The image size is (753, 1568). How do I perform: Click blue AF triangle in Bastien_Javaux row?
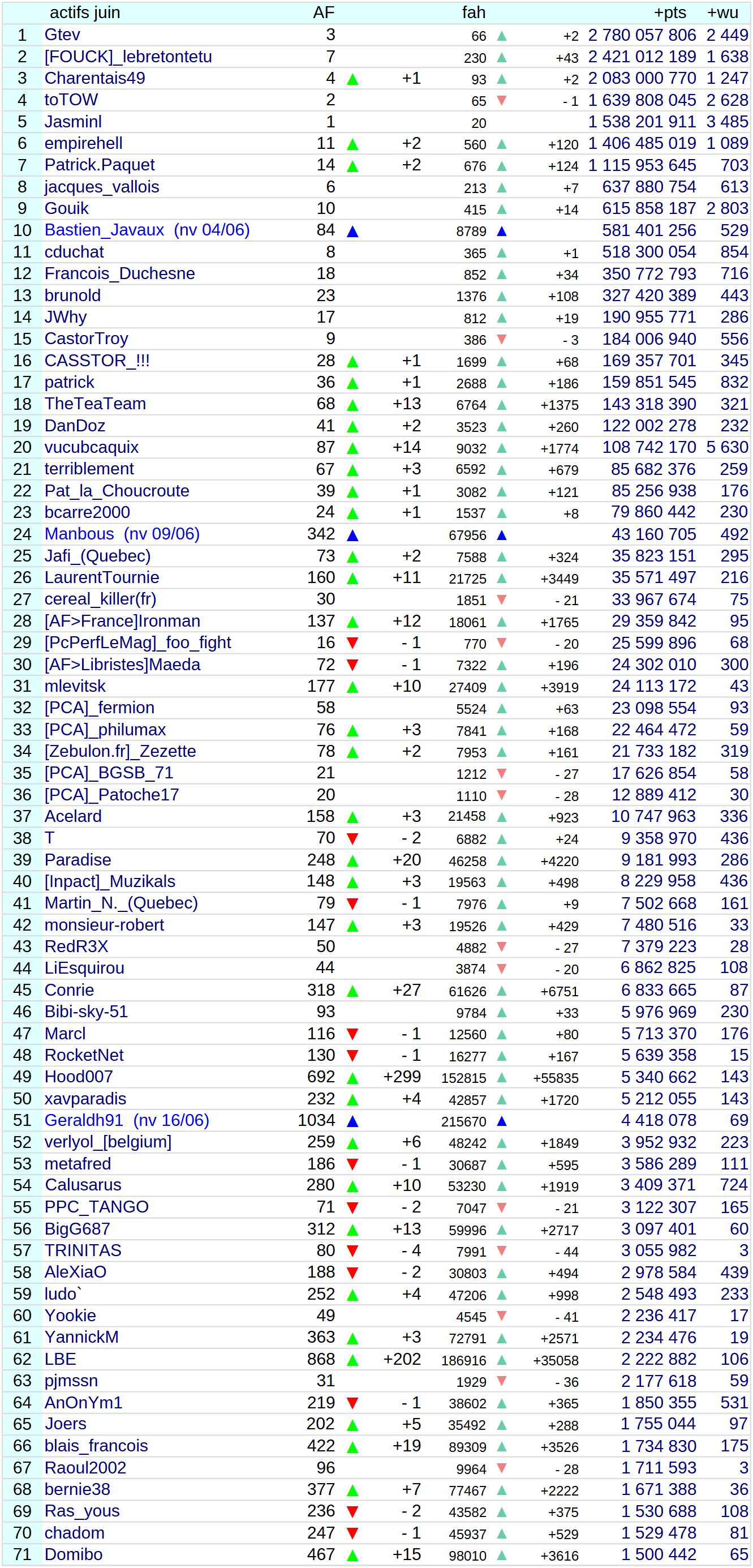click(x=352, y=232)
